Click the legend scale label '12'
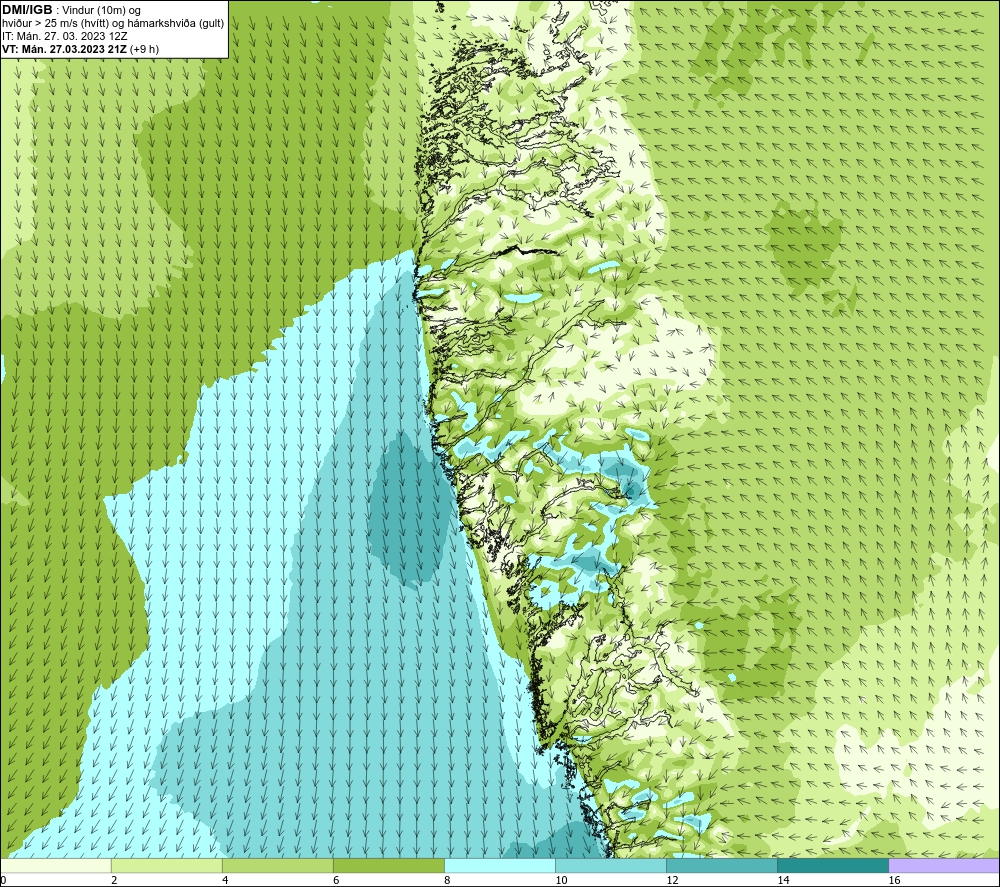1000x887 pixels. point(672,881)
